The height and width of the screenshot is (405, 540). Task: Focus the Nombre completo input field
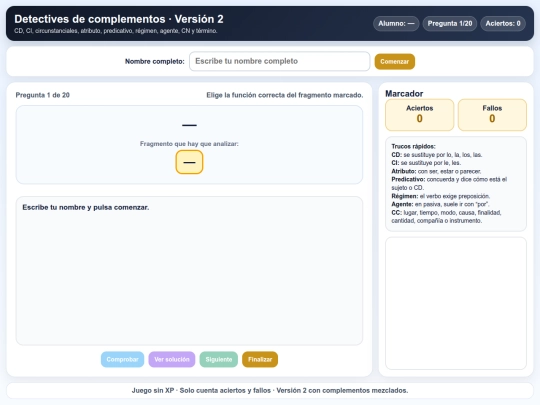click(x=280, y=61)
